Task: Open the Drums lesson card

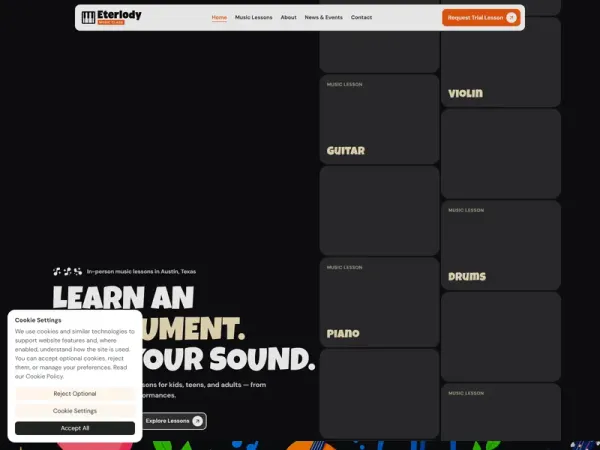Action: [x=501, y=245]
